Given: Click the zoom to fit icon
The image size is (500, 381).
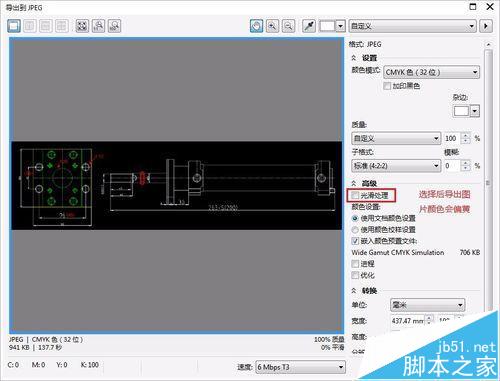Looking at the screenshot, I should pyautogui.click(x=82, y=26).
